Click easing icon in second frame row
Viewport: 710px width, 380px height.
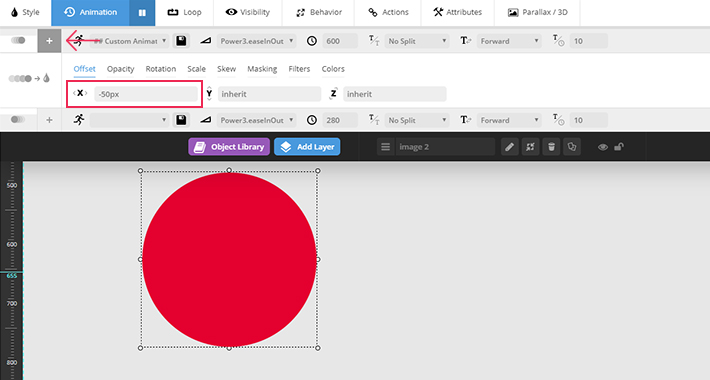pyautogui.click(x=206, y=120)
